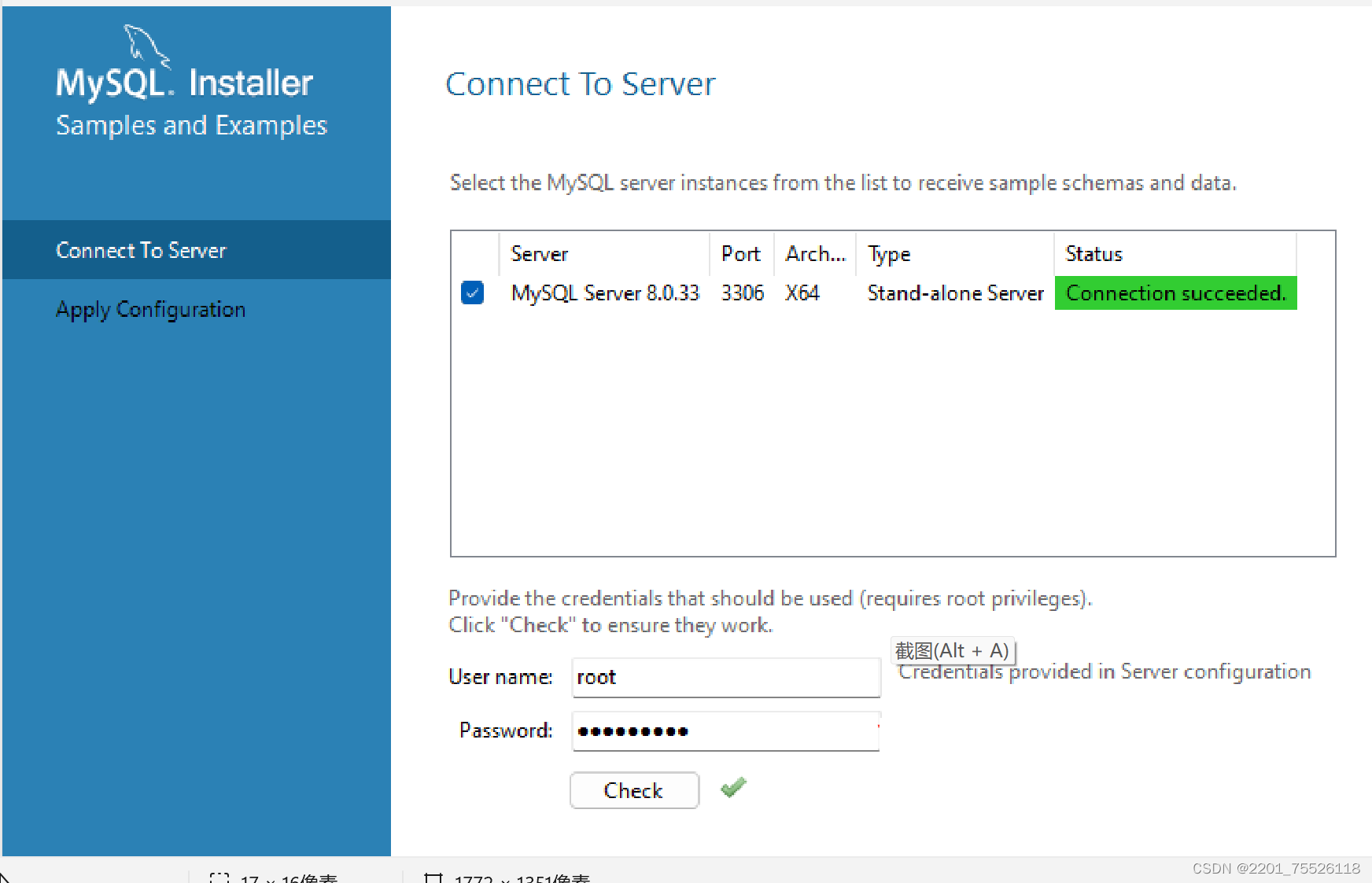Screen dimensions: 1372x883
Task: Select the MySQL Server 8.0.33 row
Action: (605, 292)
